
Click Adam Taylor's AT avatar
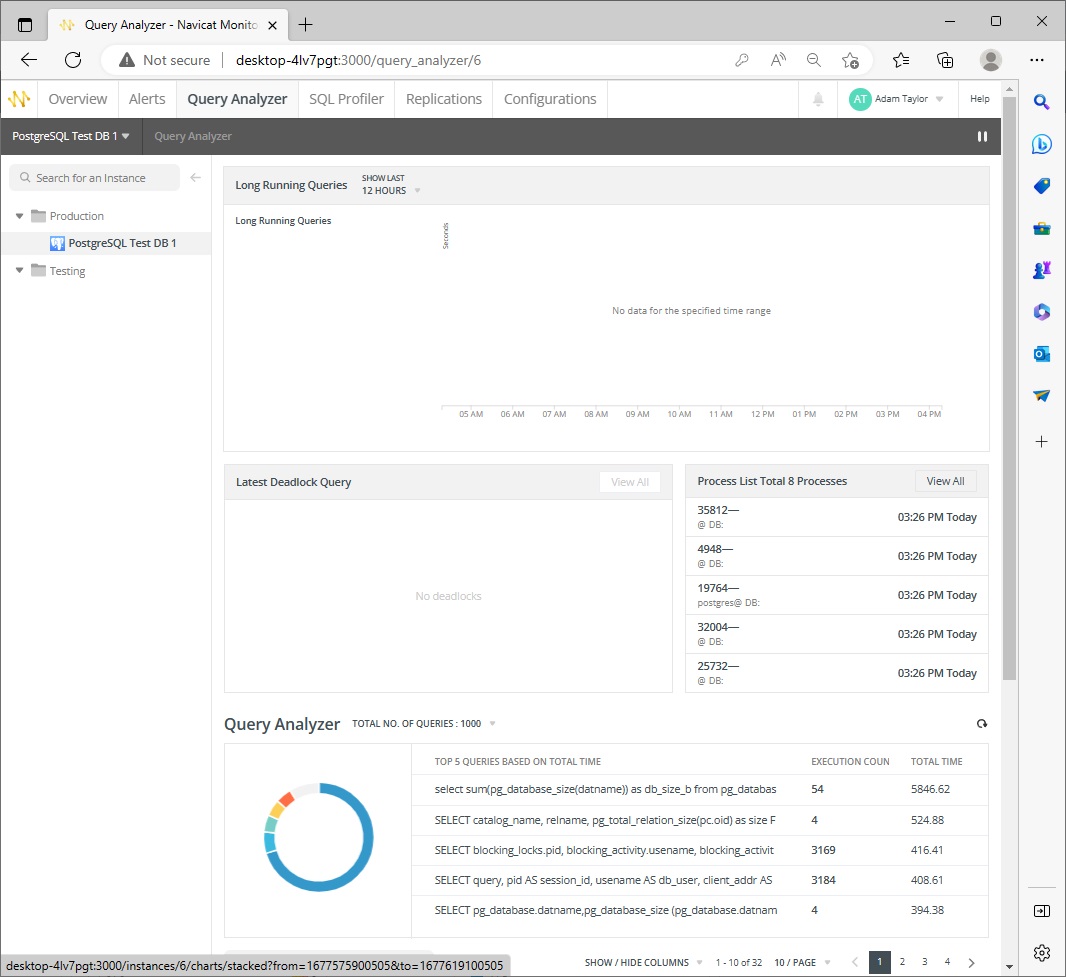[x=860, y=98]
